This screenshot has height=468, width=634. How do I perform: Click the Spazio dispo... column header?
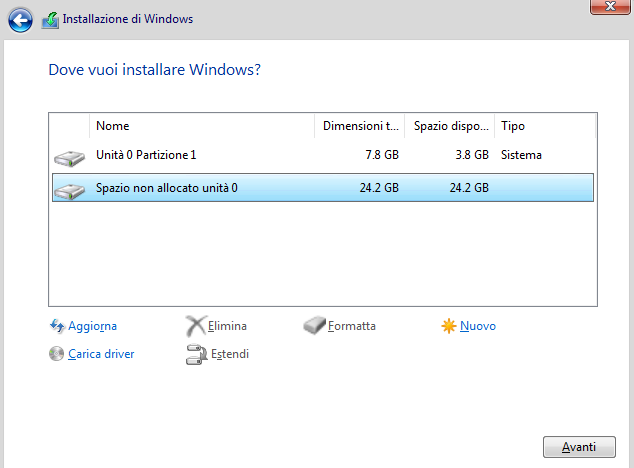pos(450,126)
